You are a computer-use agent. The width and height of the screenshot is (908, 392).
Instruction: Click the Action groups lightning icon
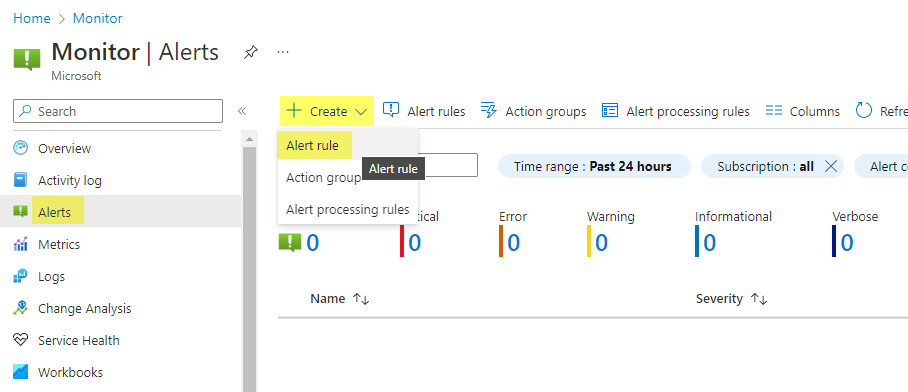489,110
